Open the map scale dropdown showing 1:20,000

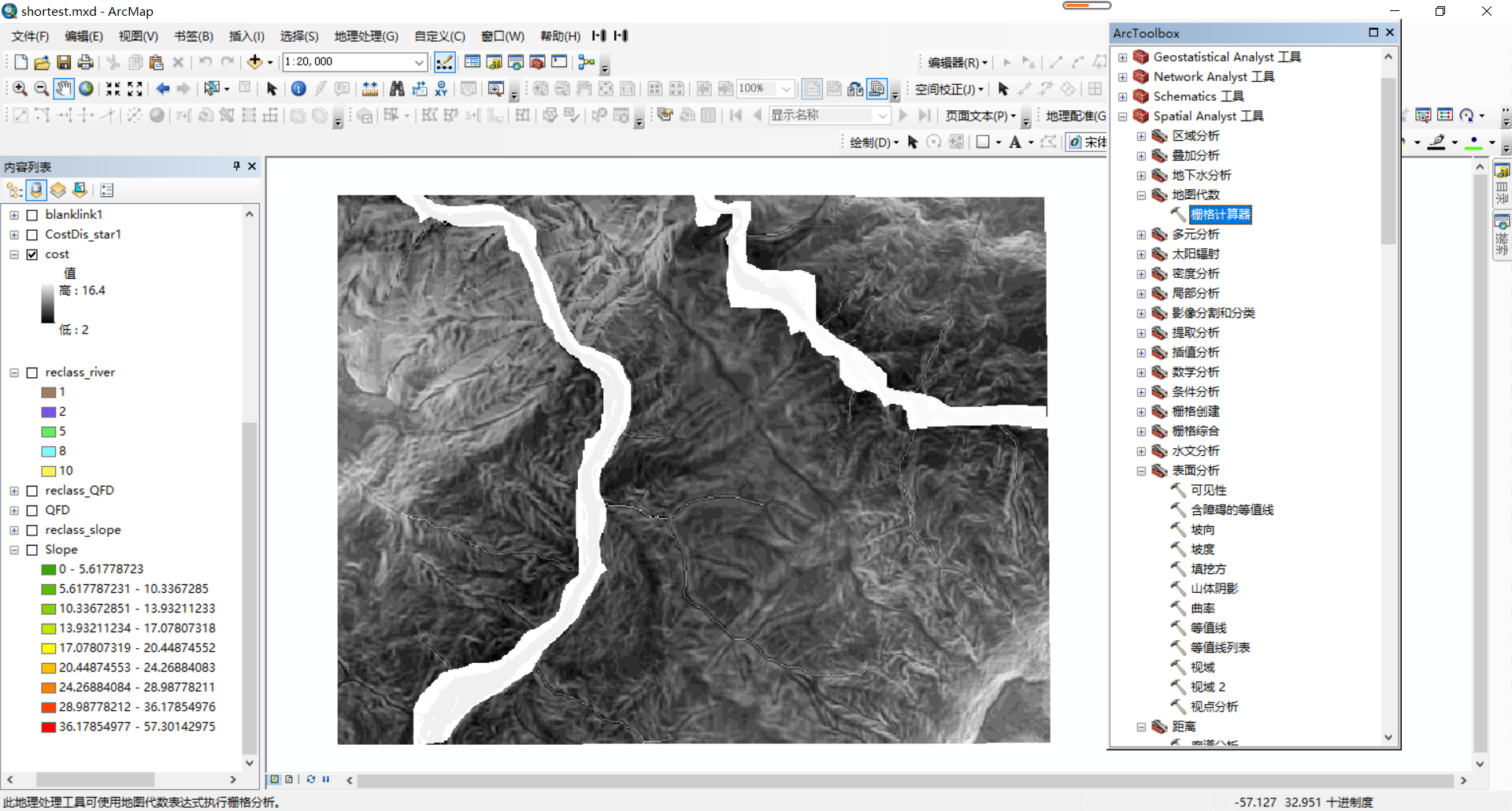coord(417,61)
